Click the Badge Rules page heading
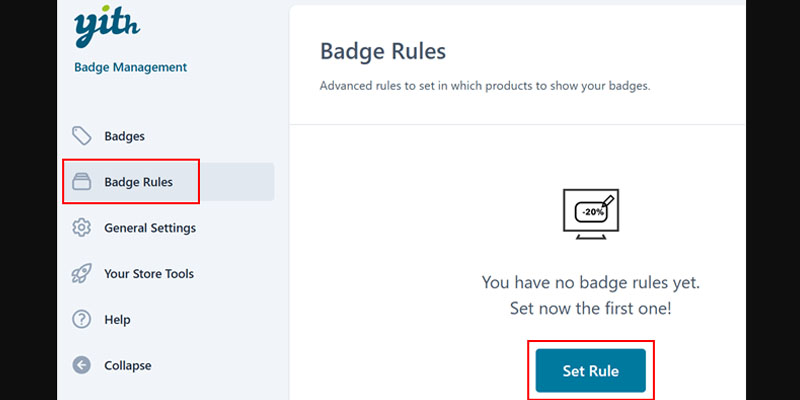The image size is (800, 400). [x=383, y=52]
